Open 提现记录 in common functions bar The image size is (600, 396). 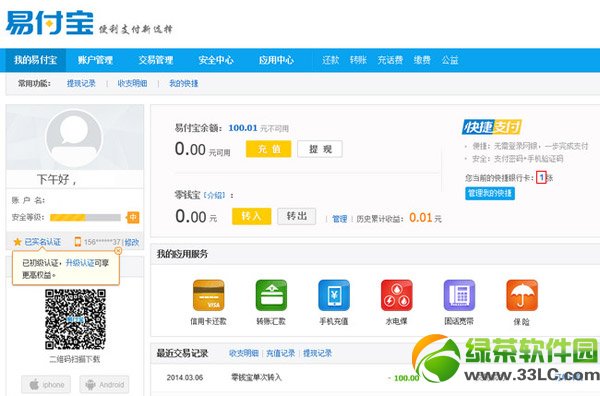[x=81, y=83]
